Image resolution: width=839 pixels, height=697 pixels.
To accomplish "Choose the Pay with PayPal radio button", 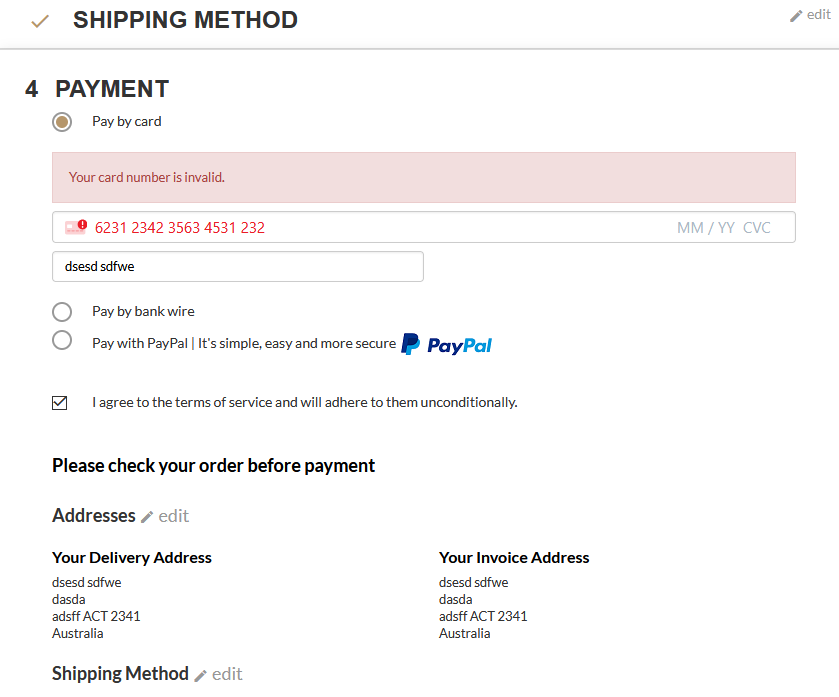I will tap(62, 341).
